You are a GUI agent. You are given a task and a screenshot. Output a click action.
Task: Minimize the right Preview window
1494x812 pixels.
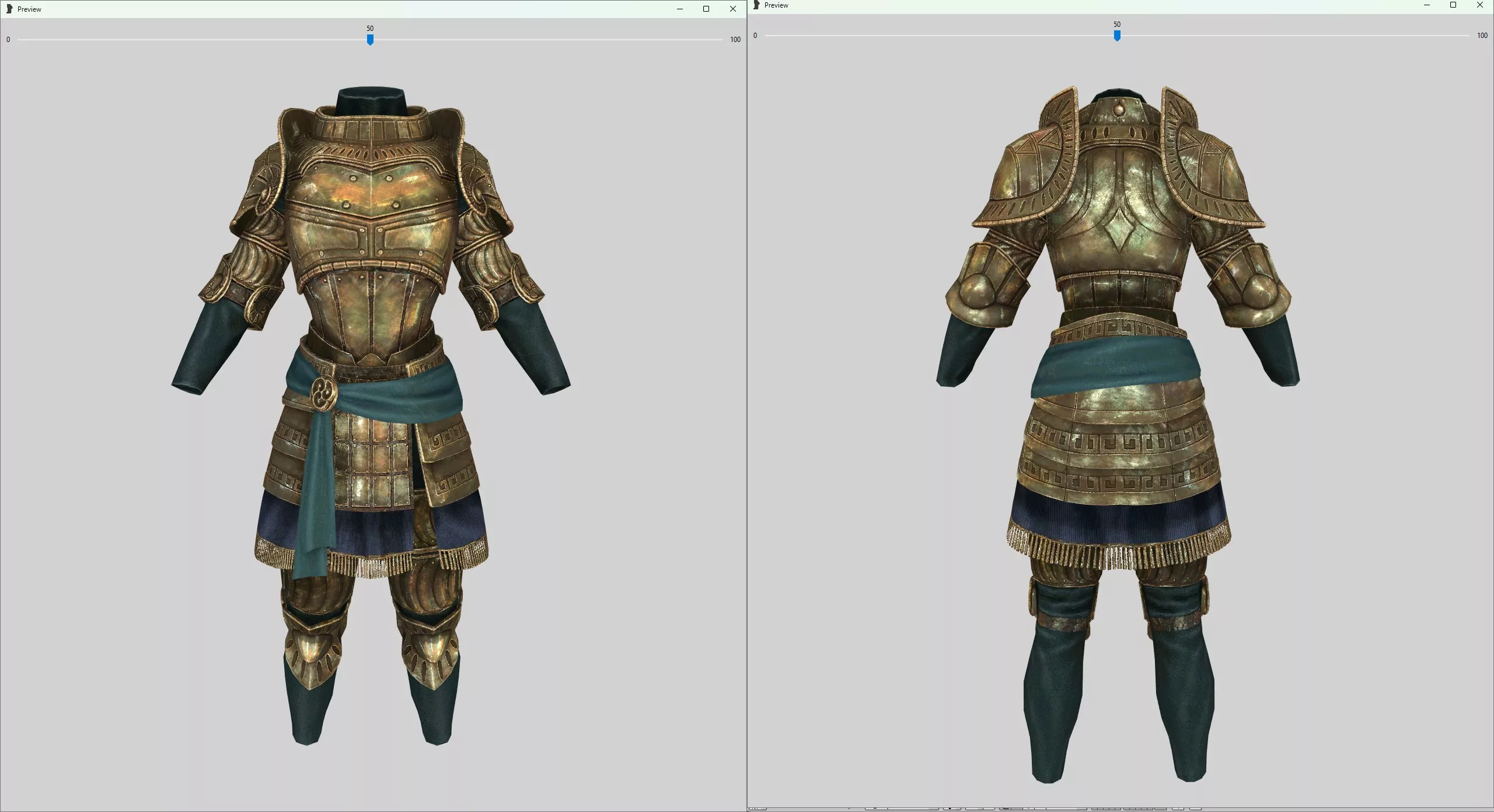(1427, 5)
